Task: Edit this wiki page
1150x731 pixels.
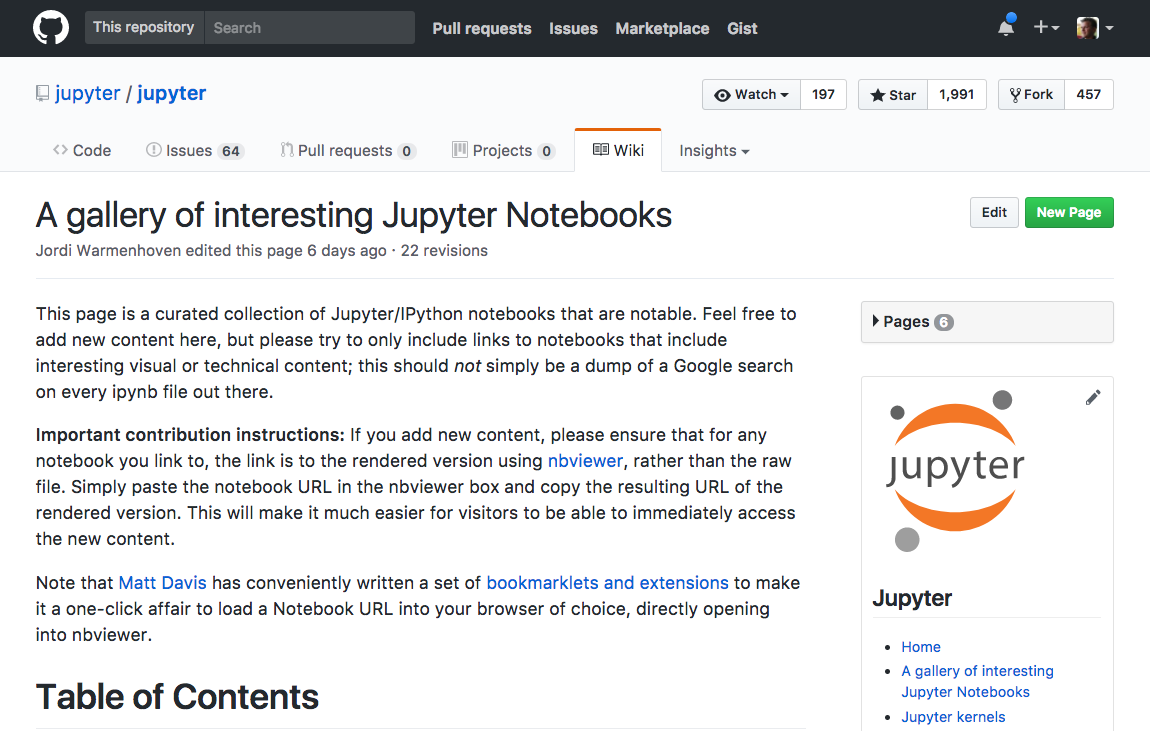Action: coord(994,212)
